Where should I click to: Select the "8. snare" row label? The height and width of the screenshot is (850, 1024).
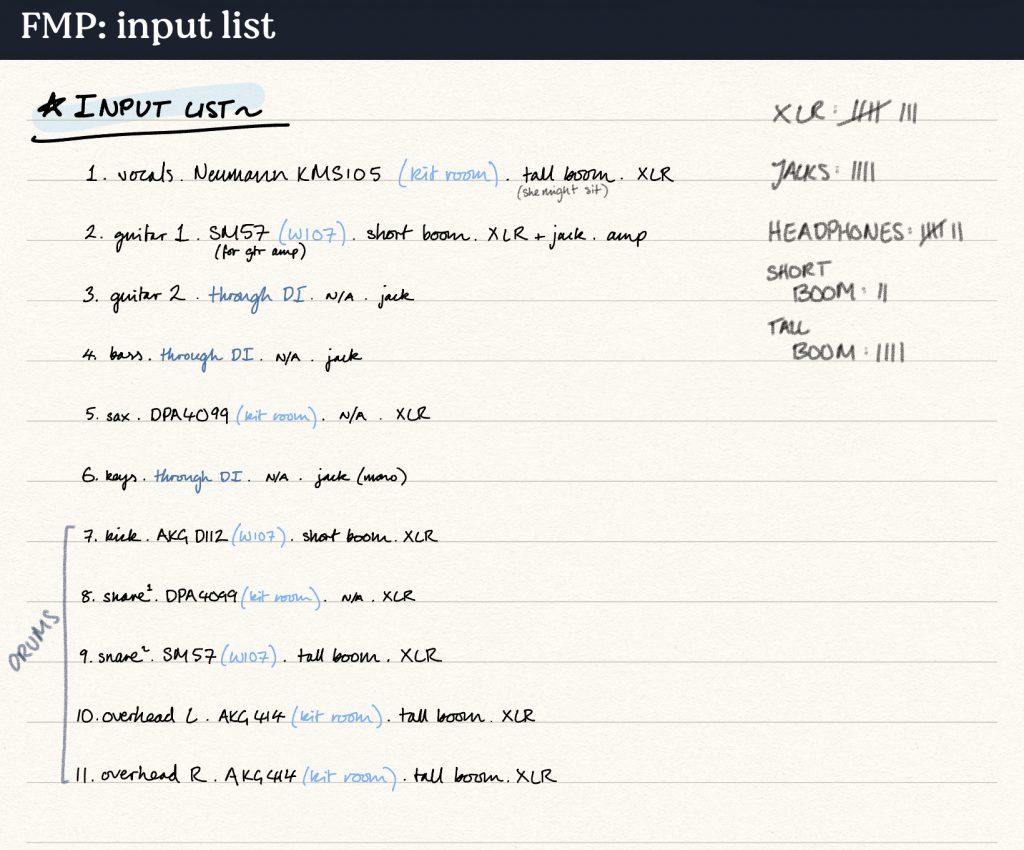coord(116,595)
